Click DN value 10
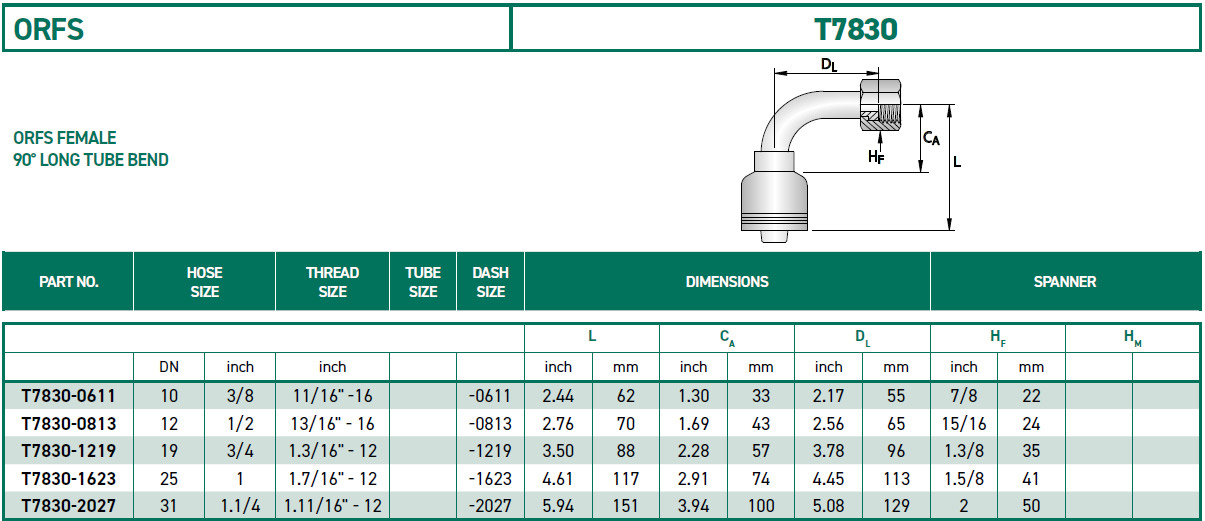Image resolution: width=1205 pixels, height=521 pixels. tap(169, 396)
